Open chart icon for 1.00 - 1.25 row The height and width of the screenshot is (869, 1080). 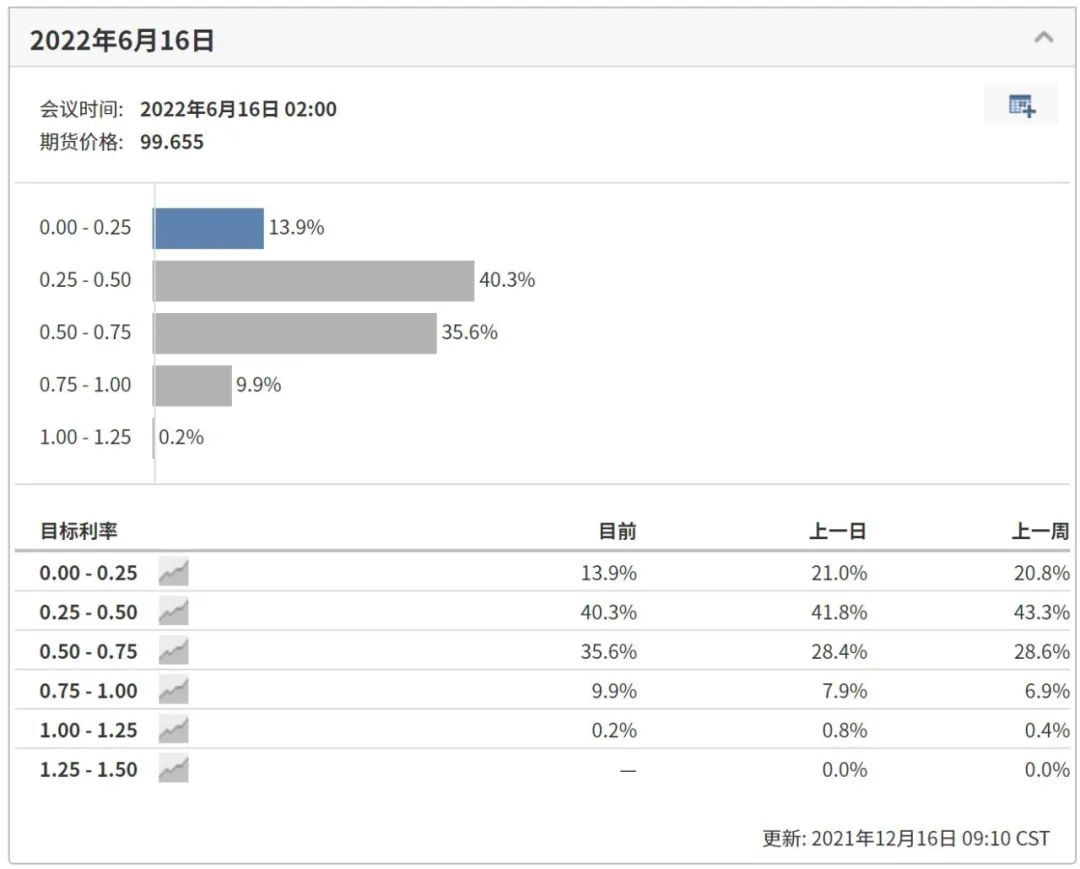(174, 729)
